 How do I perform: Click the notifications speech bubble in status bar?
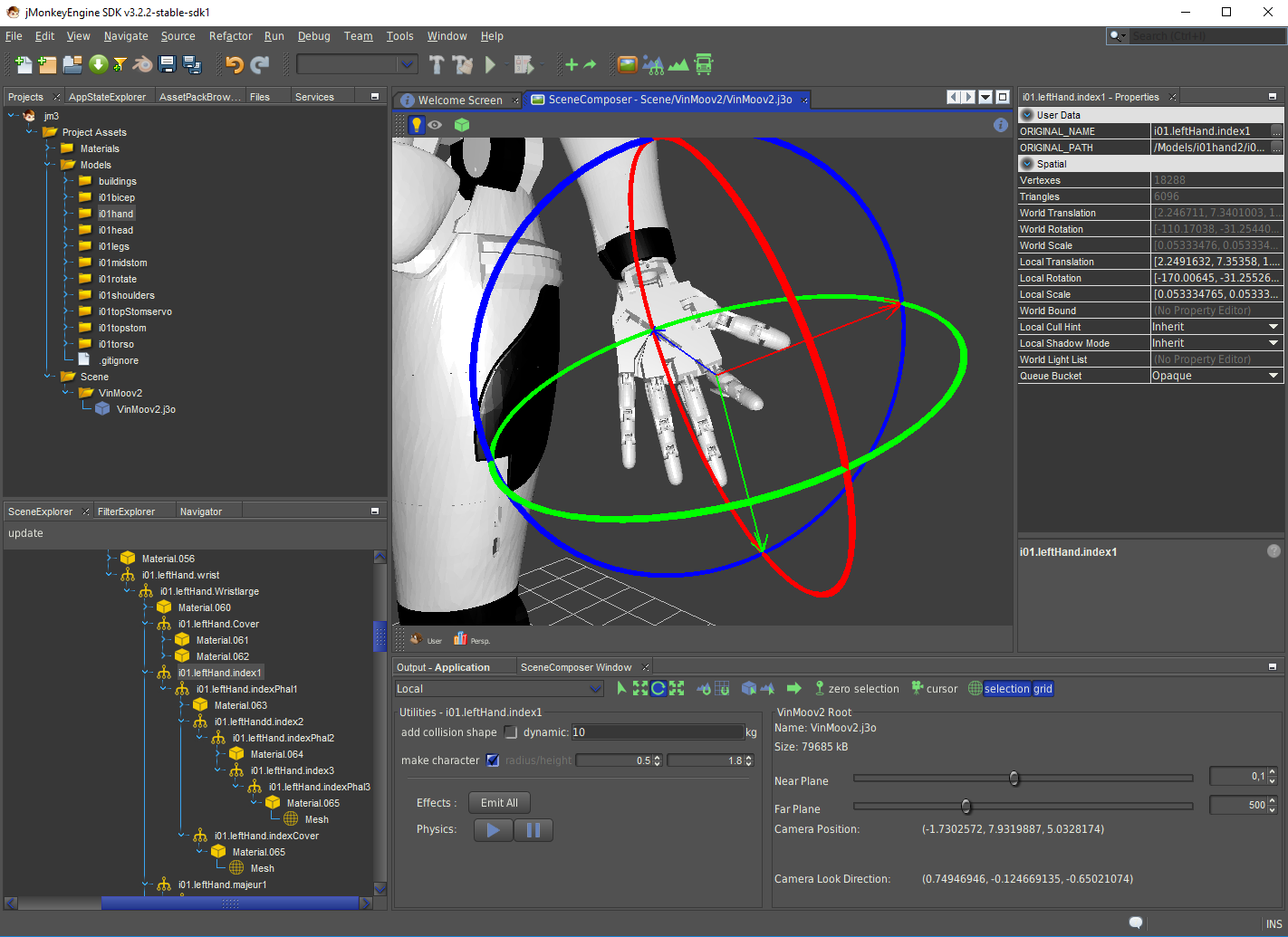click(1136, 923)
